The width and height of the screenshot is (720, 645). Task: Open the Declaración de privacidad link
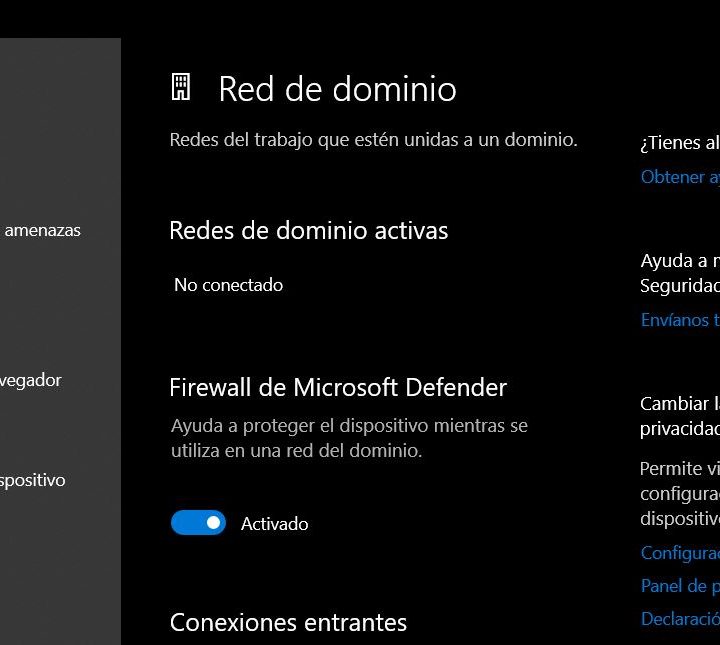click(680, 619)
